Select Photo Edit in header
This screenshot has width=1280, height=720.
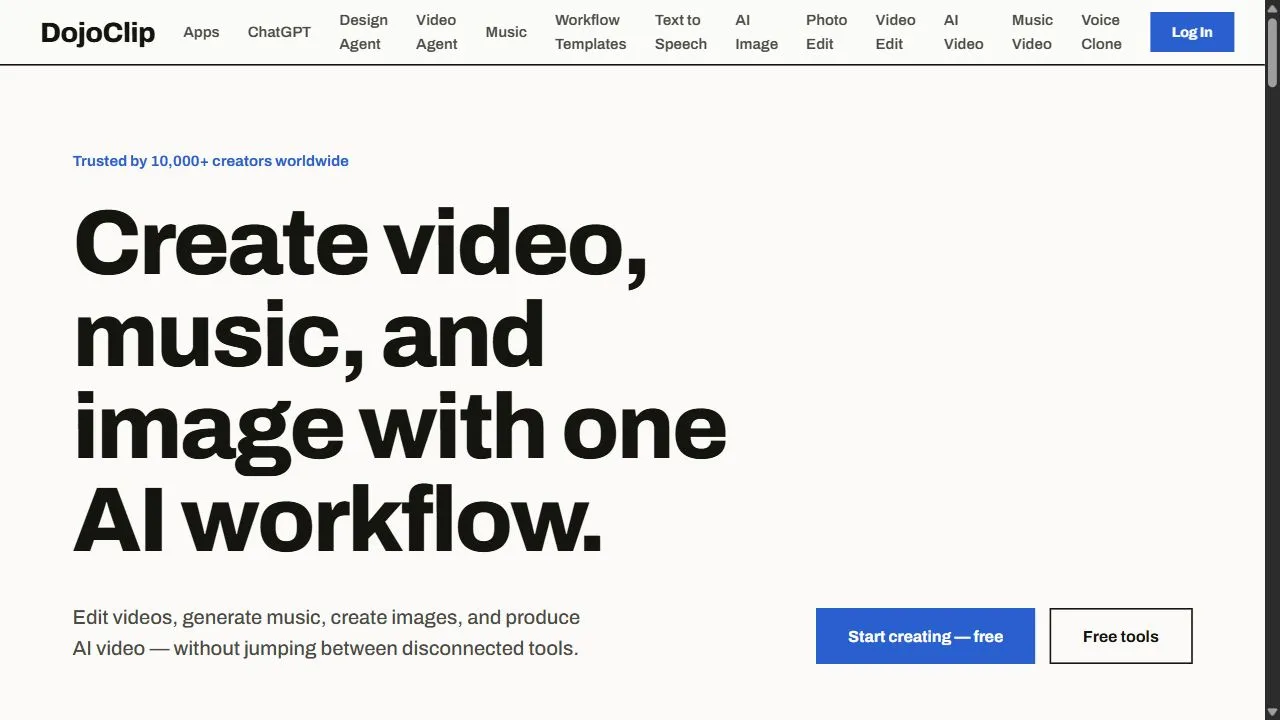826,32
